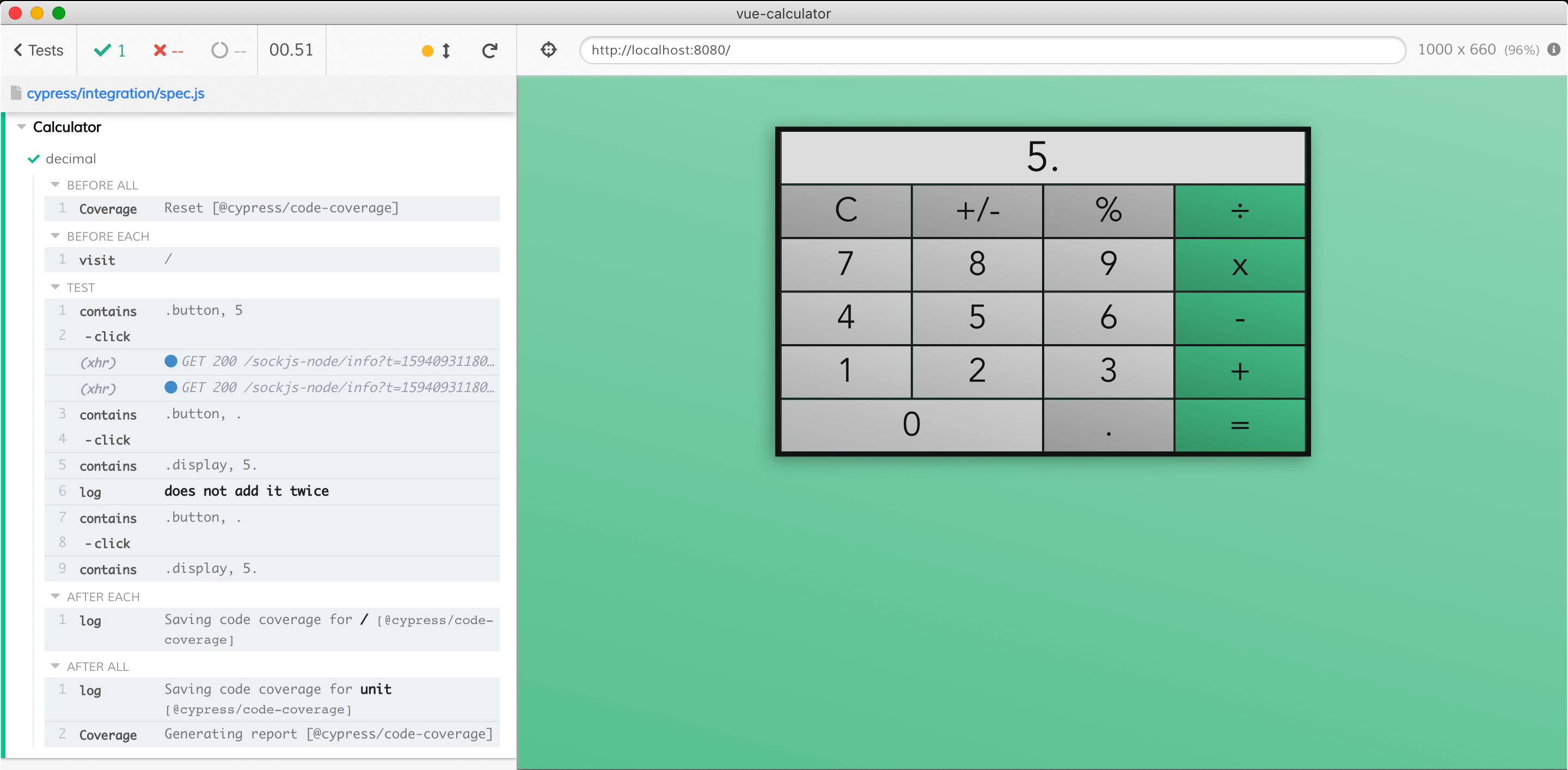This screenshot has height=770, width=1568.
Task: Go back to the Tests list
Action: (39, 51)
